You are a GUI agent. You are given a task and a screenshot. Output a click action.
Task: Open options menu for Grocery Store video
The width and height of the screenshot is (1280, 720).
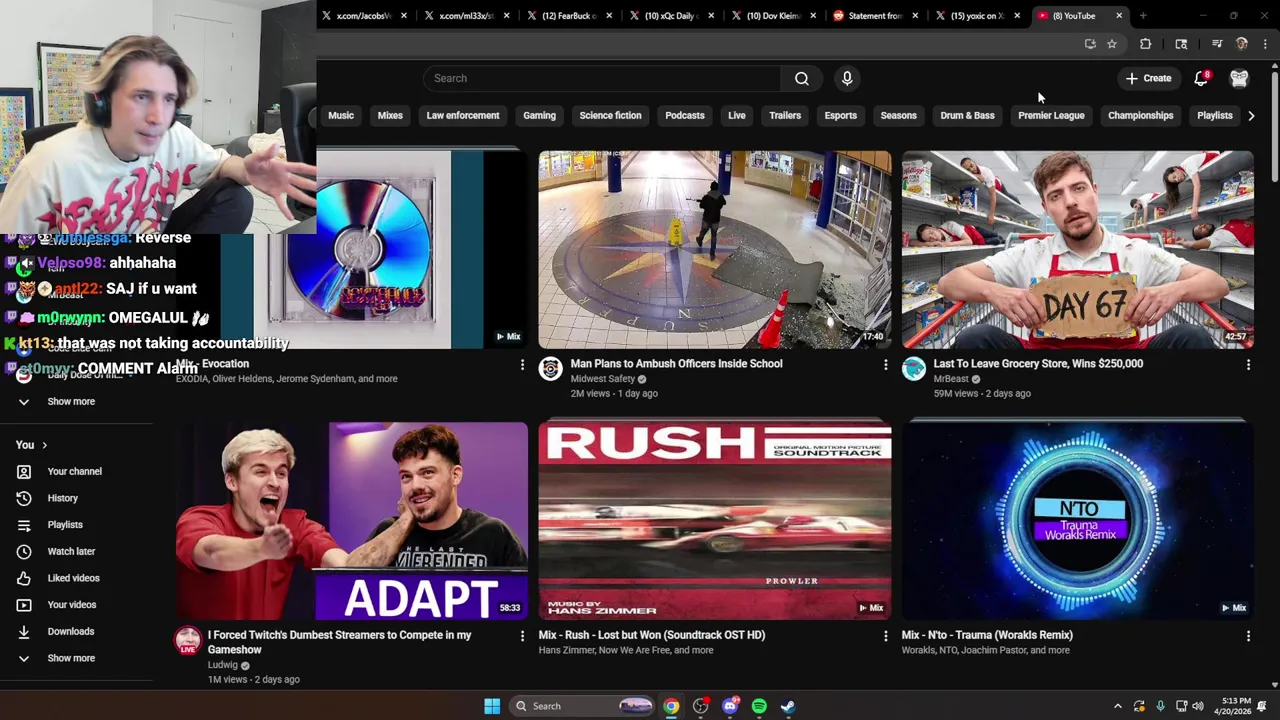click(1248, 365)
